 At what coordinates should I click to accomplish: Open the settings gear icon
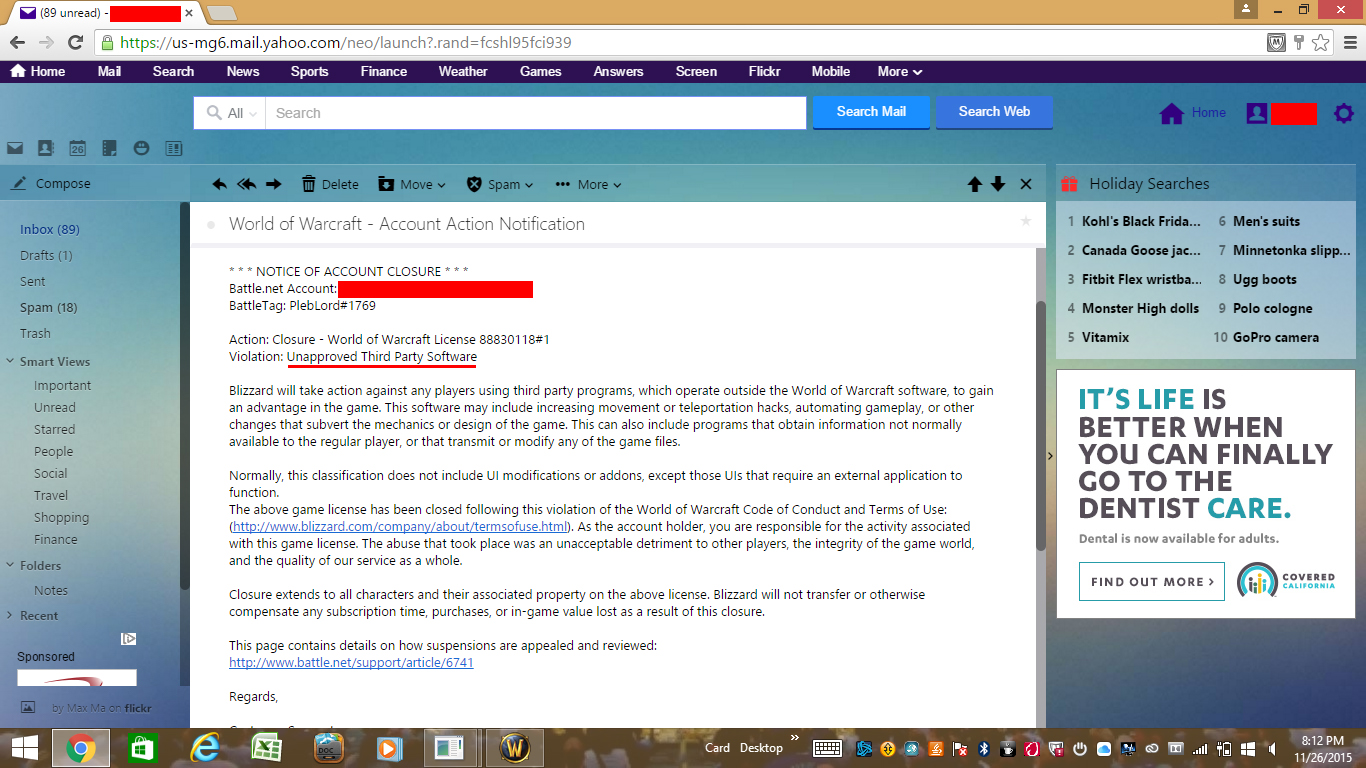coord(1344,113)
